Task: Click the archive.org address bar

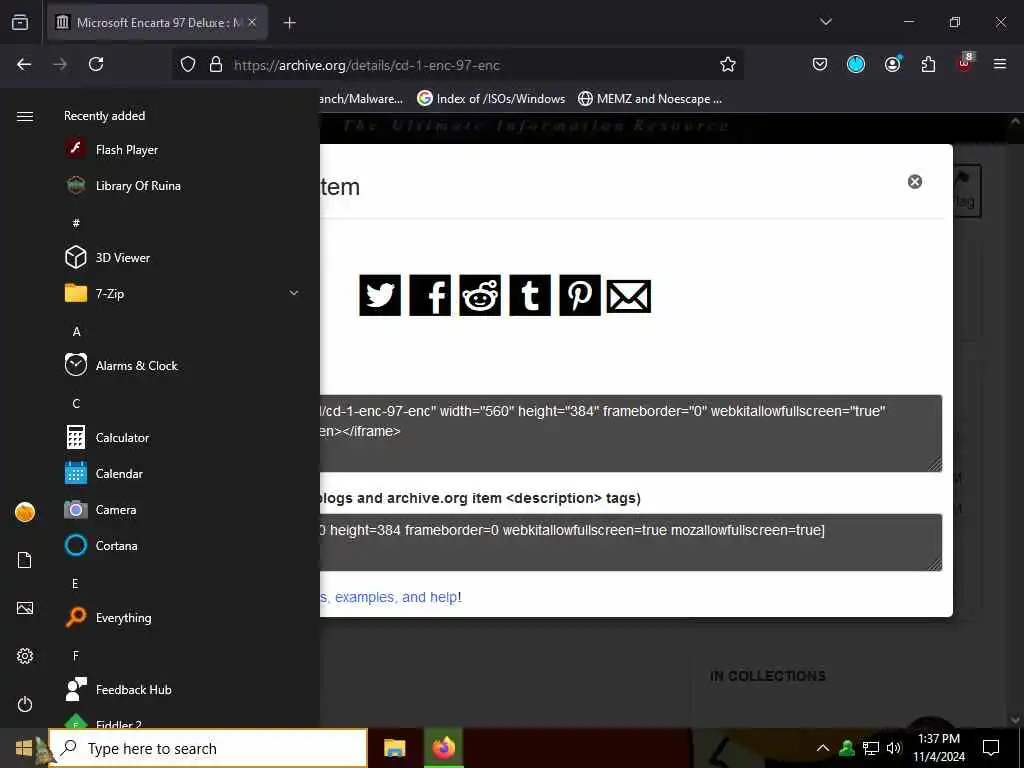Action: pyautogui.click(x=457, y=65)
